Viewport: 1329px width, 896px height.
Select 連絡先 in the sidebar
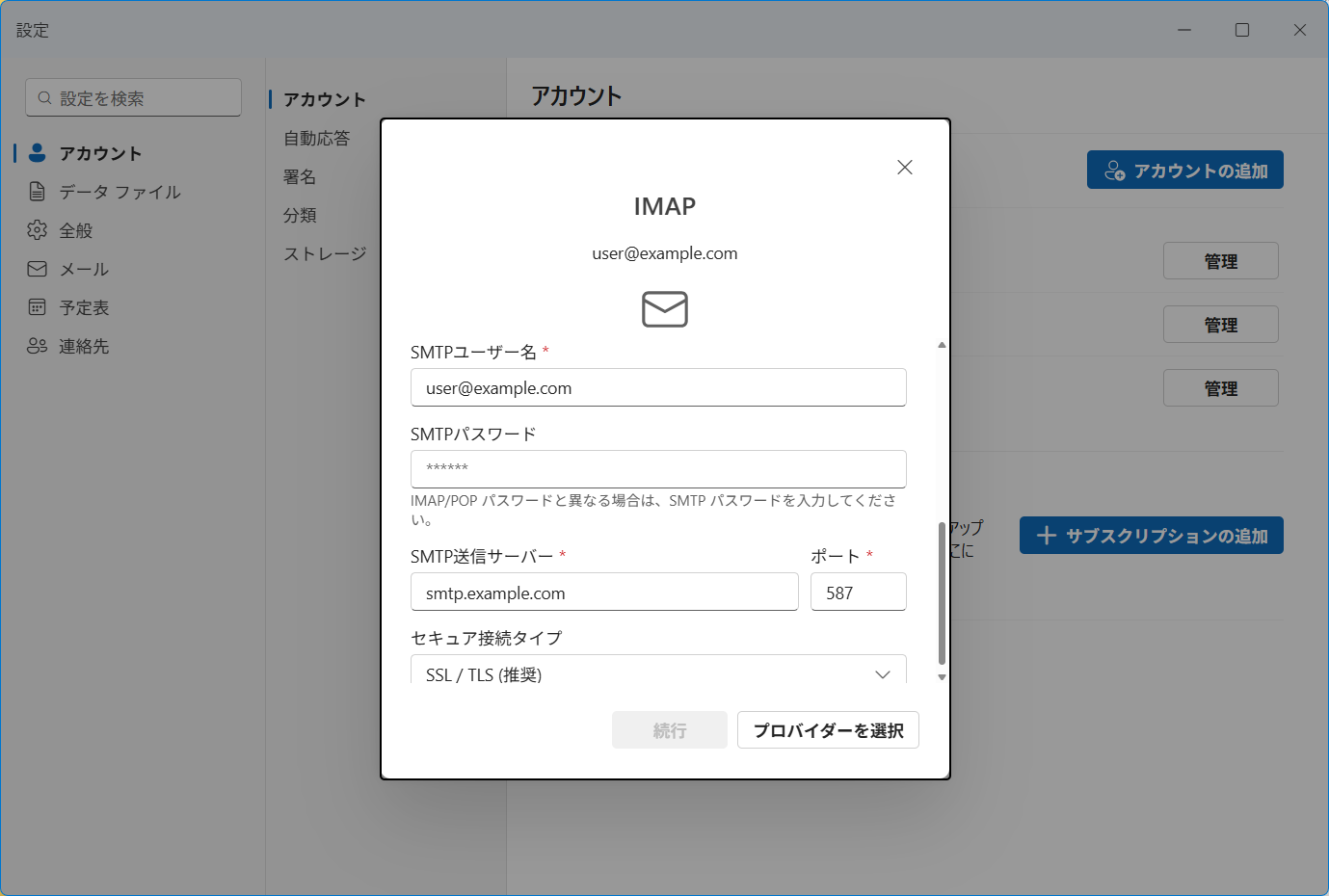click(x=84, y=346)
